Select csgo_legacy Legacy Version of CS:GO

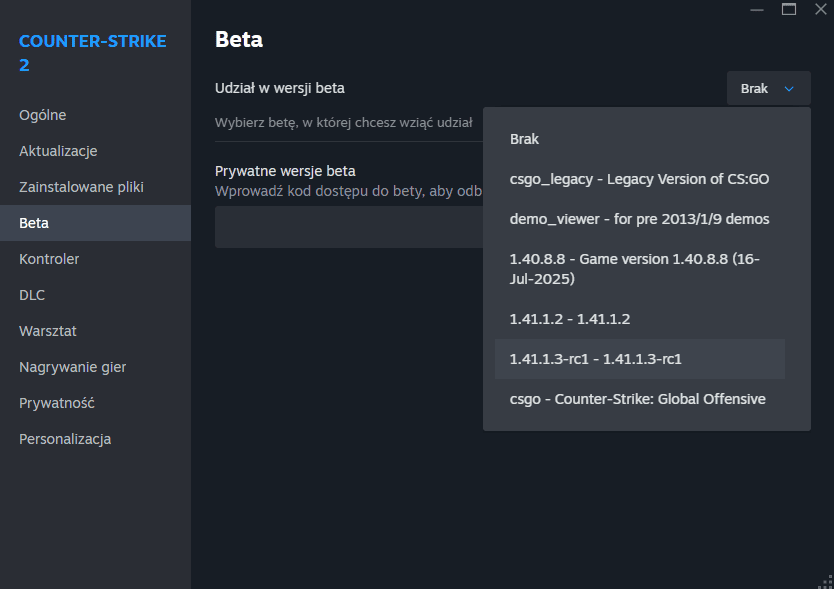pyautogui.click(x=639, y=179)
